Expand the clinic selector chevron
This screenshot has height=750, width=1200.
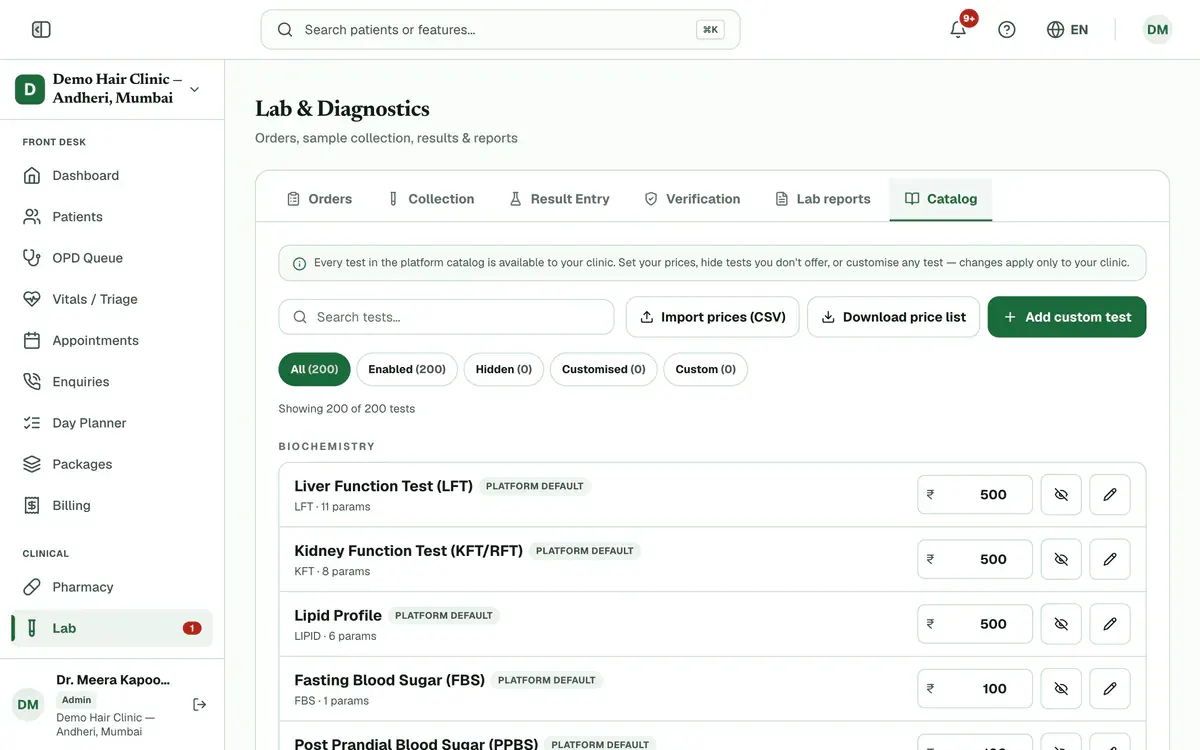tap(194, 89)
